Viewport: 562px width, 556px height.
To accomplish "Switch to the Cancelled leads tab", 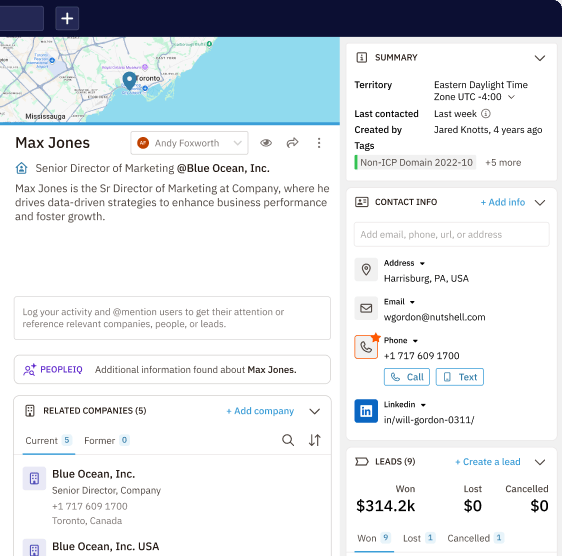I will coord(475,538).
